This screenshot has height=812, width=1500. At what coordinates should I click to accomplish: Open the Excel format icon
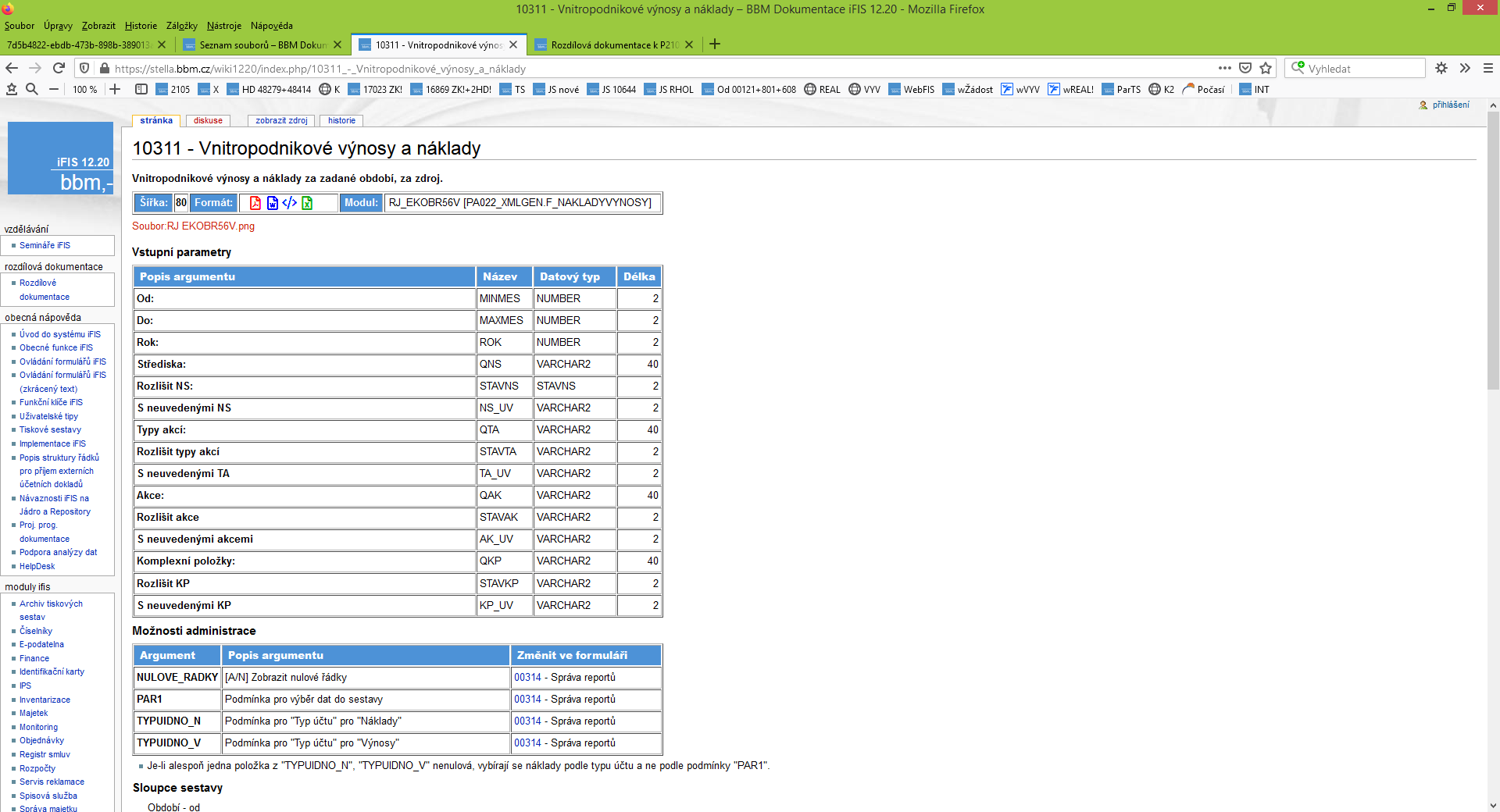click(307, 203)
